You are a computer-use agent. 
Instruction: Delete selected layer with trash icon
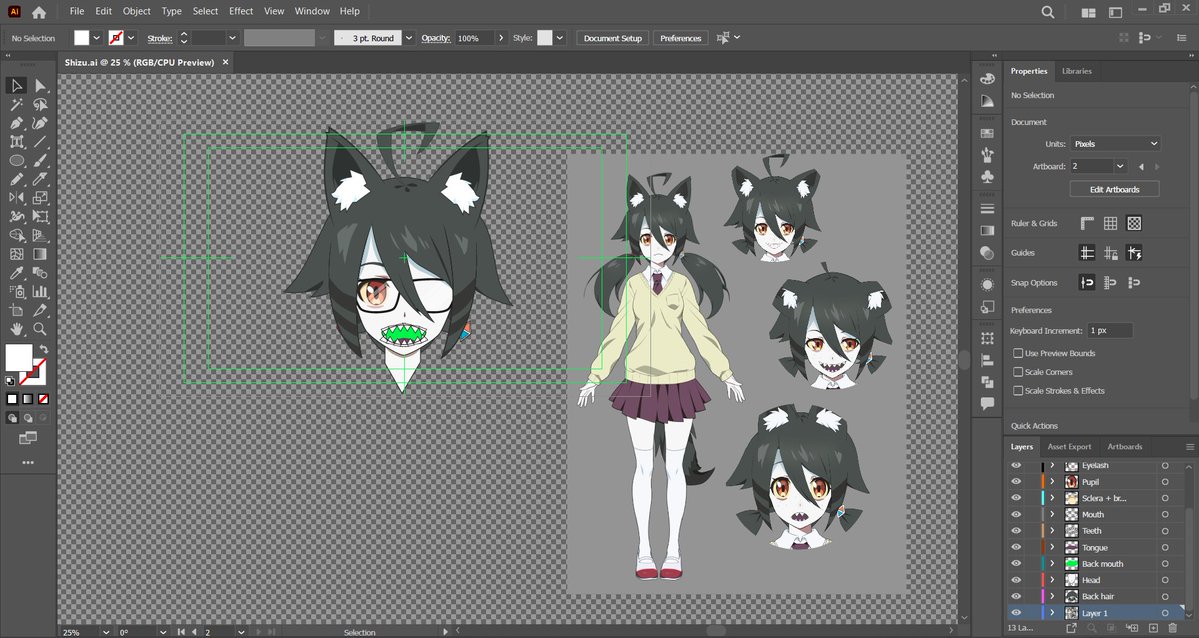1172,628
